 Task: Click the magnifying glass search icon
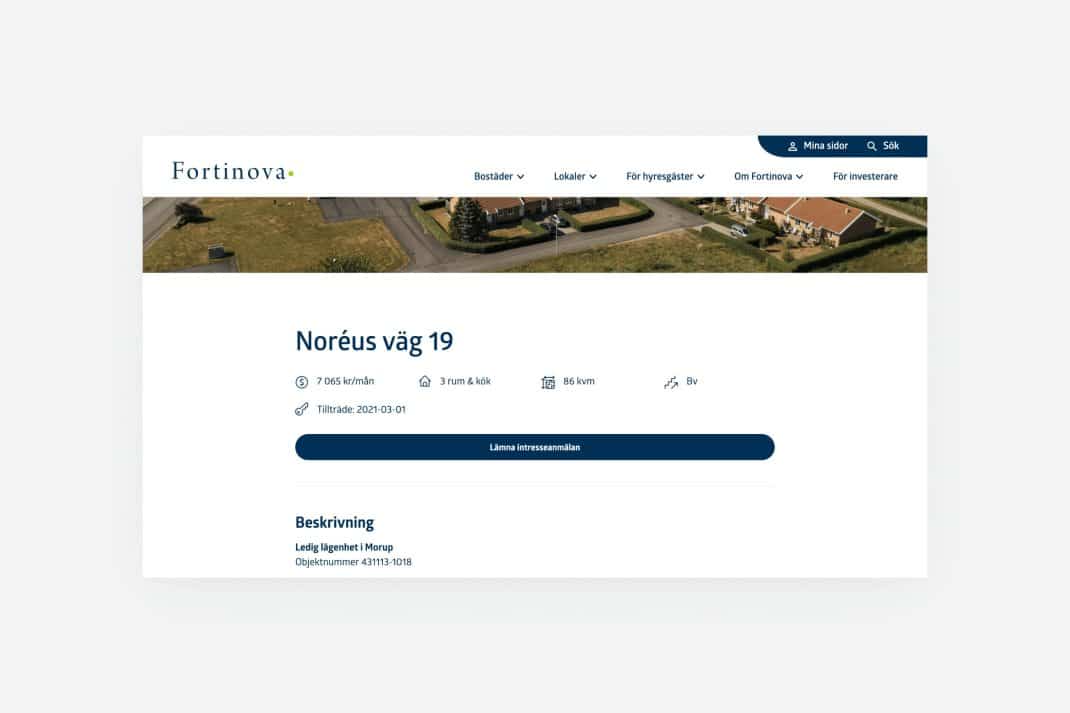click(x=871, y=146)
